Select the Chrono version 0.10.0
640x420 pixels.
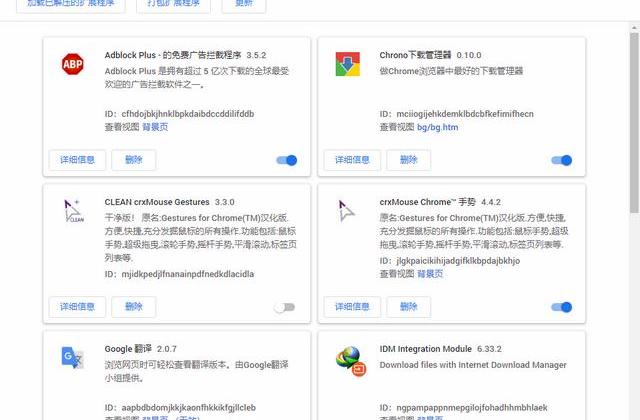coord(469,55)
